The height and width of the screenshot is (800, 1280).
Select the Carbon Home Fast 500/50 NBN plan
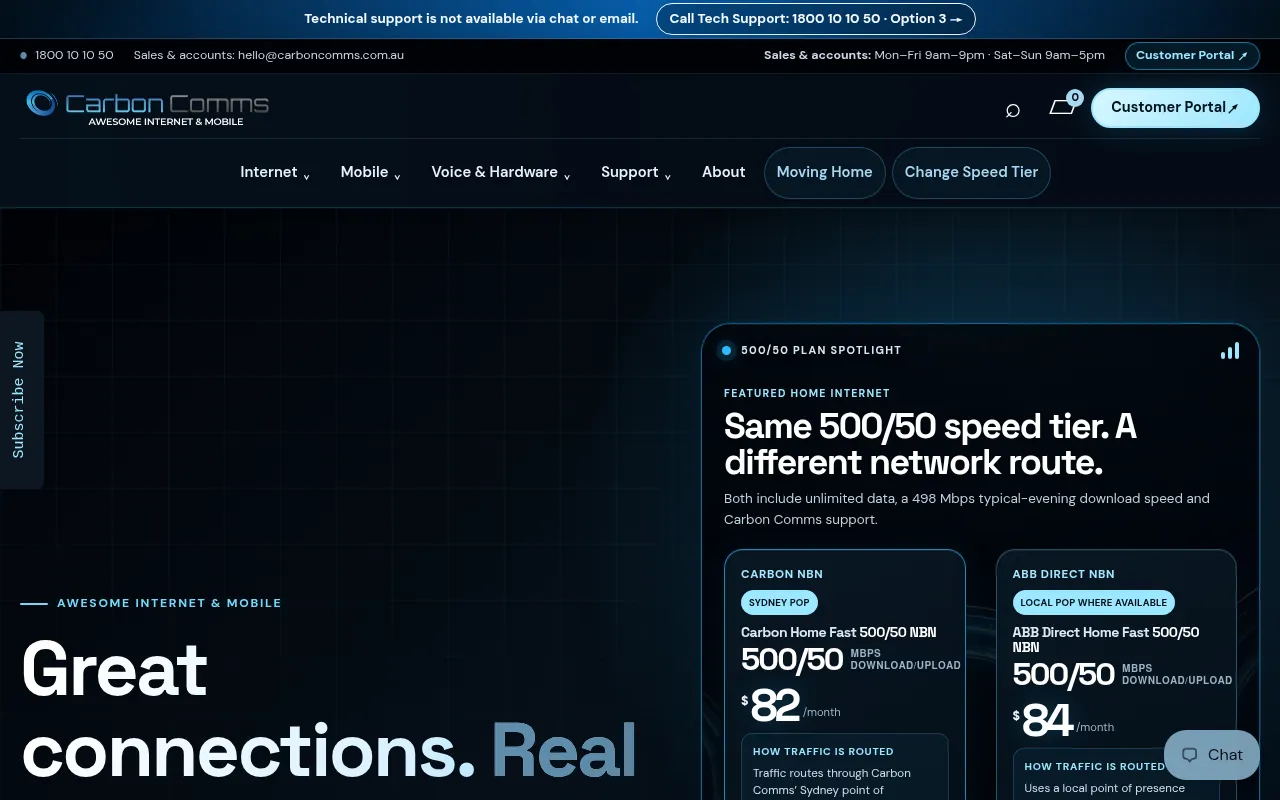click(838, 632)
